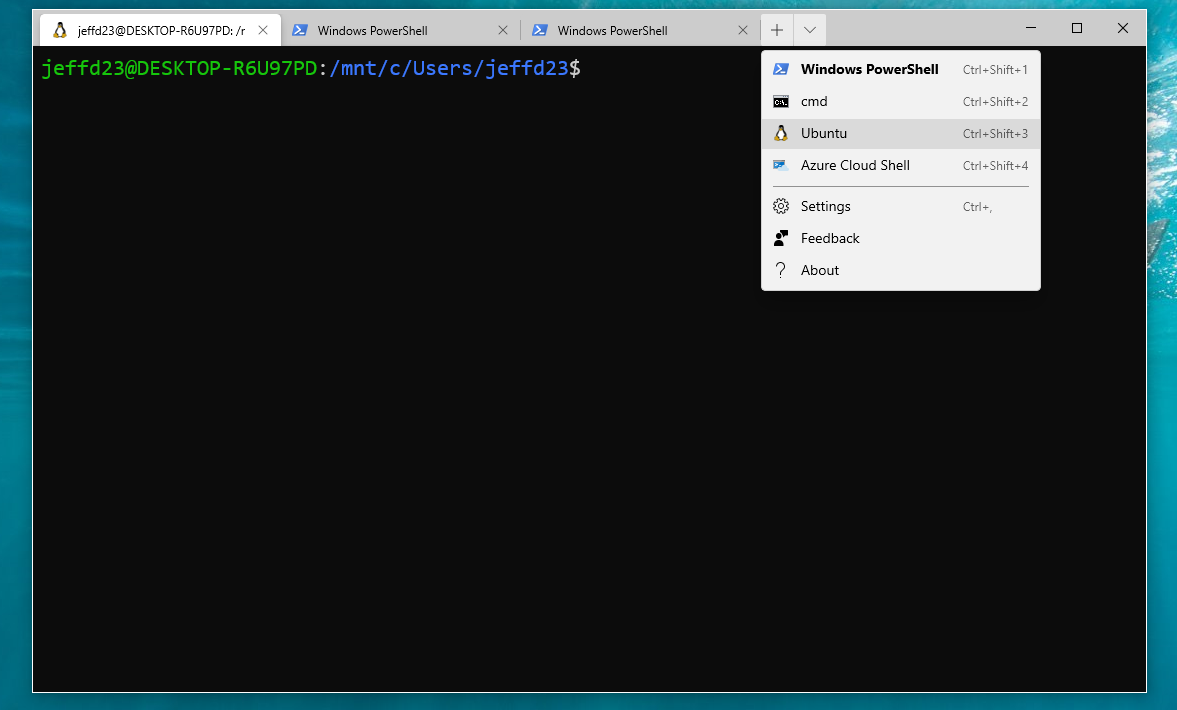Click the PowerShell icon on the second tab
Screen dimensions: 1177x710
300,30
